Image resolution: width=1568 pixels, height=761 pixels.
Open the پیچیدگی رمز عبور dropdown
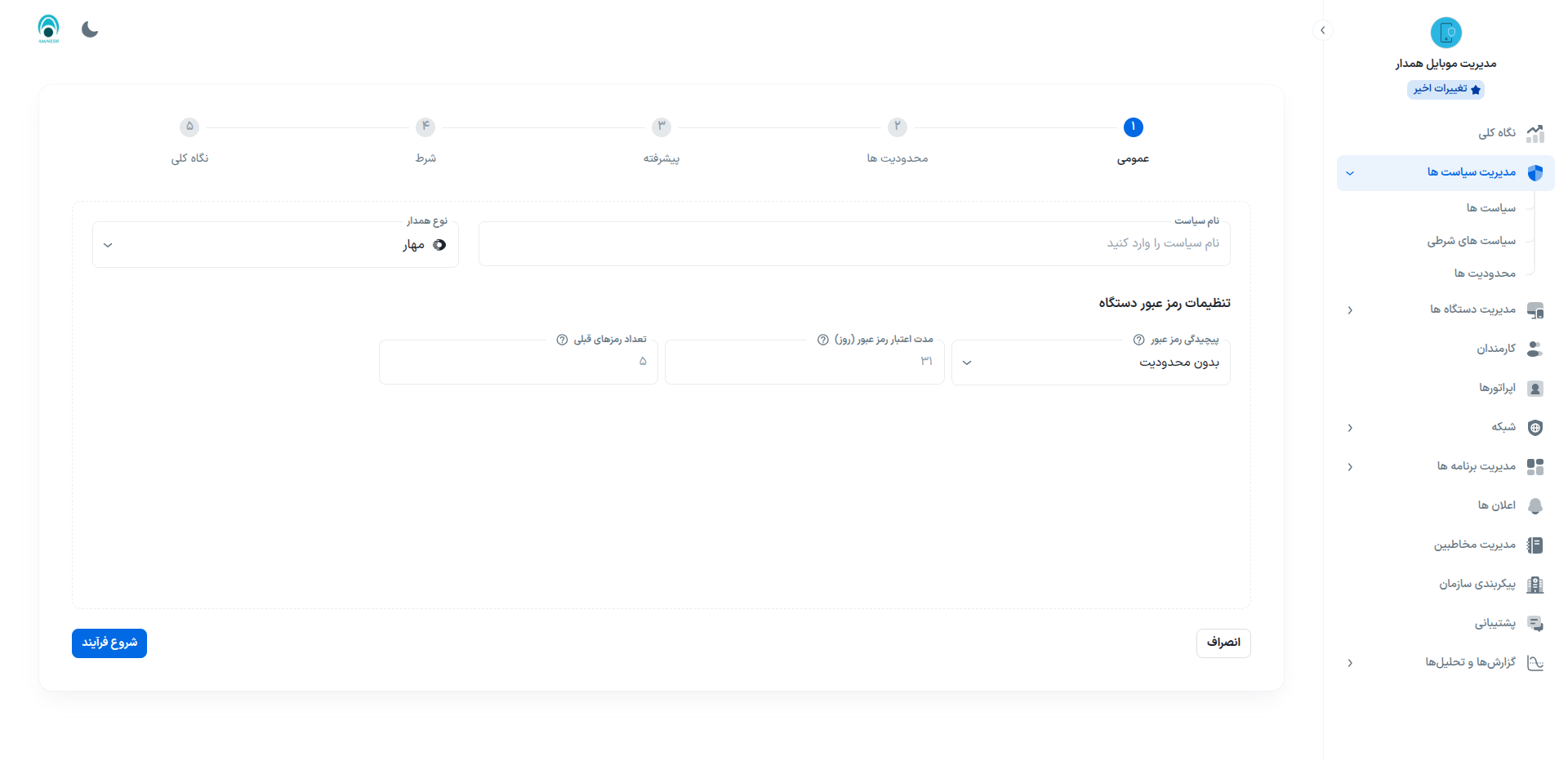1090,363
